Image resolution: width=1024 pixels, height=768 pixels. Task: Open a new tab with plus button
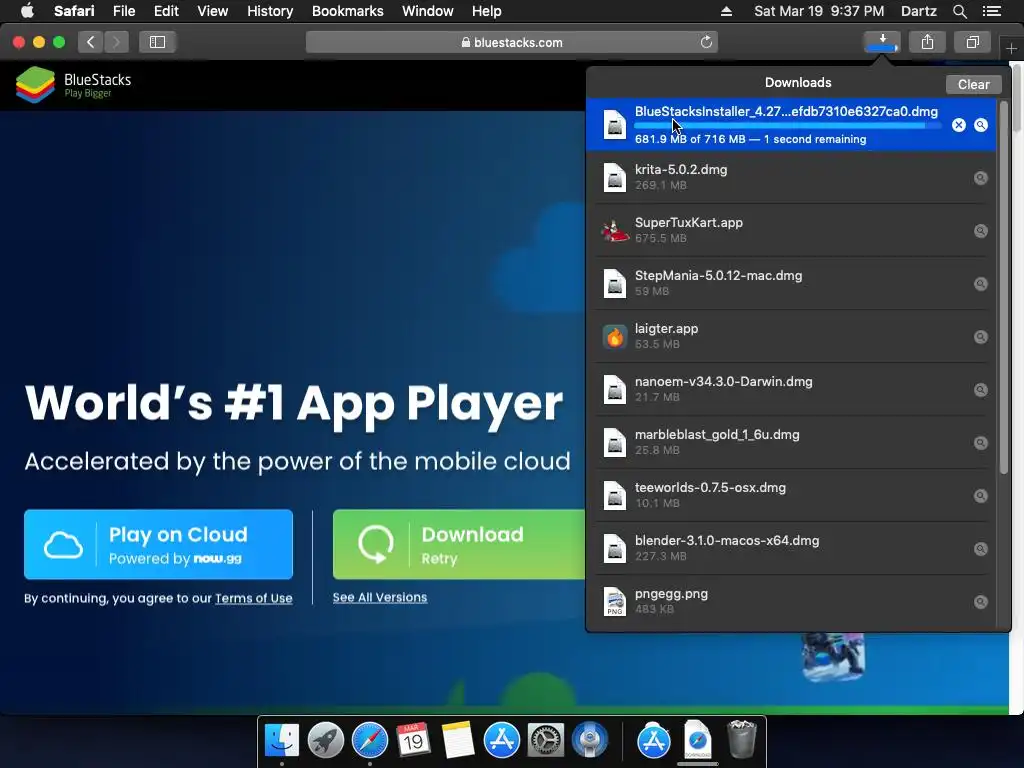point(1011,49)
